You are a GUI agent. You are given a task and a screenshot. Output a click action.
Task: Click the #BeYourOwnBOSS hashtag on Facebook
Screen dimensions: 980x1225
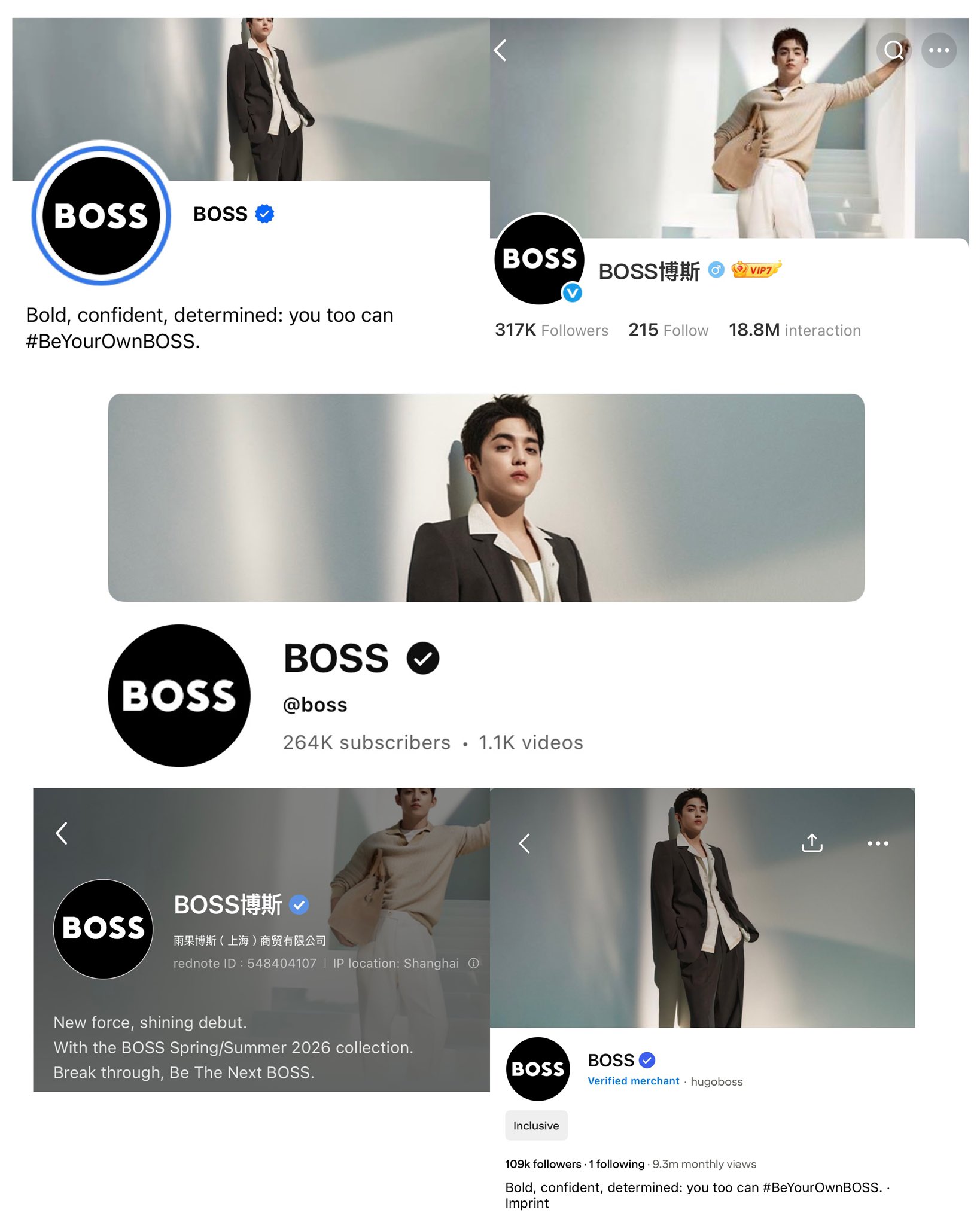point(112,341)
